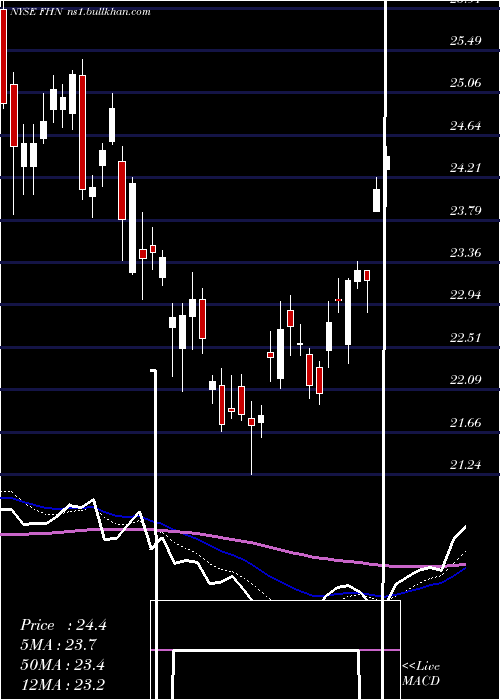This screenshot has width=500, height=700.
Task: Click the Live MACD label
Action: 421,673
